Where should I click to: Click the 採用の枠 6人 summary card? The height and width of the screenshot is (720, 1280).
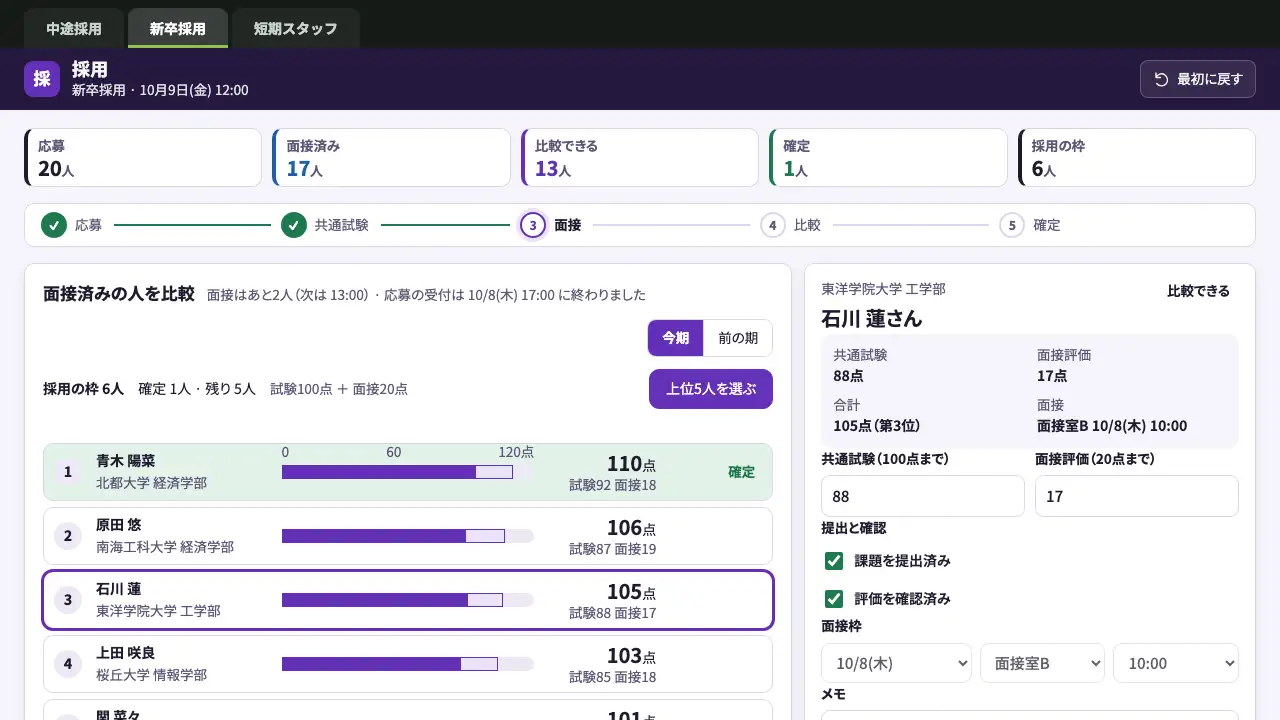[1137, 157]
